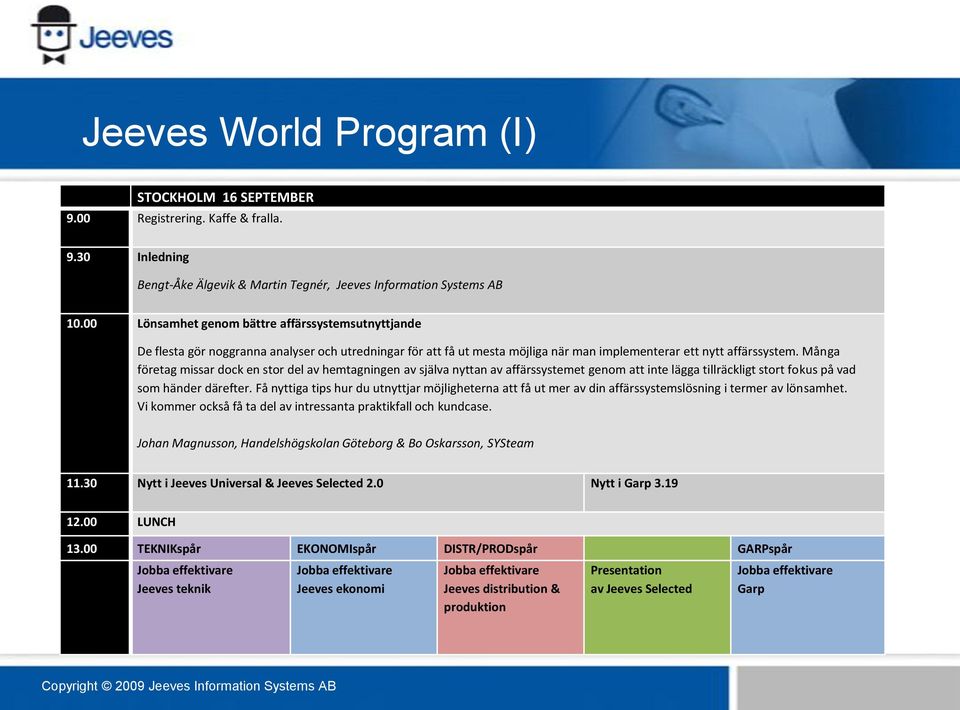Click 'Jeeves distribution & produktion' cell
960x710 pixels.
(x=510, y=607)
